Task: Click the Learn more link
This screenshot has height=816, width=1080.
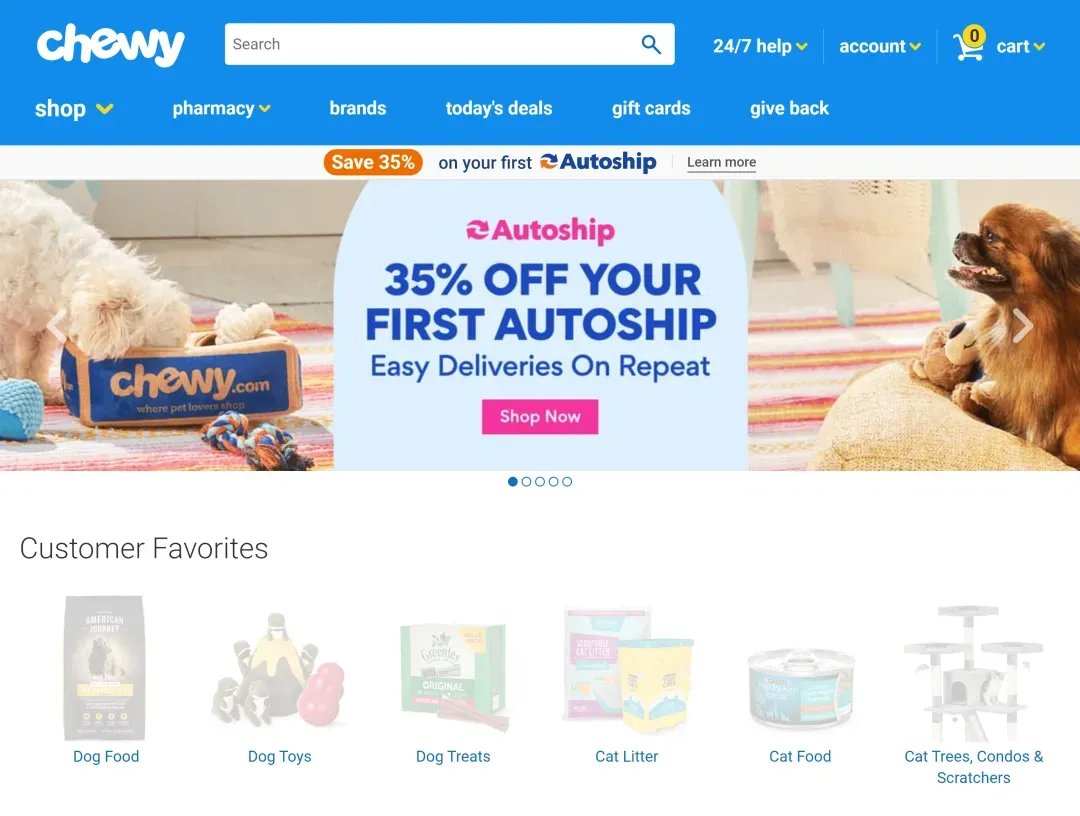Action: (721, 163)
